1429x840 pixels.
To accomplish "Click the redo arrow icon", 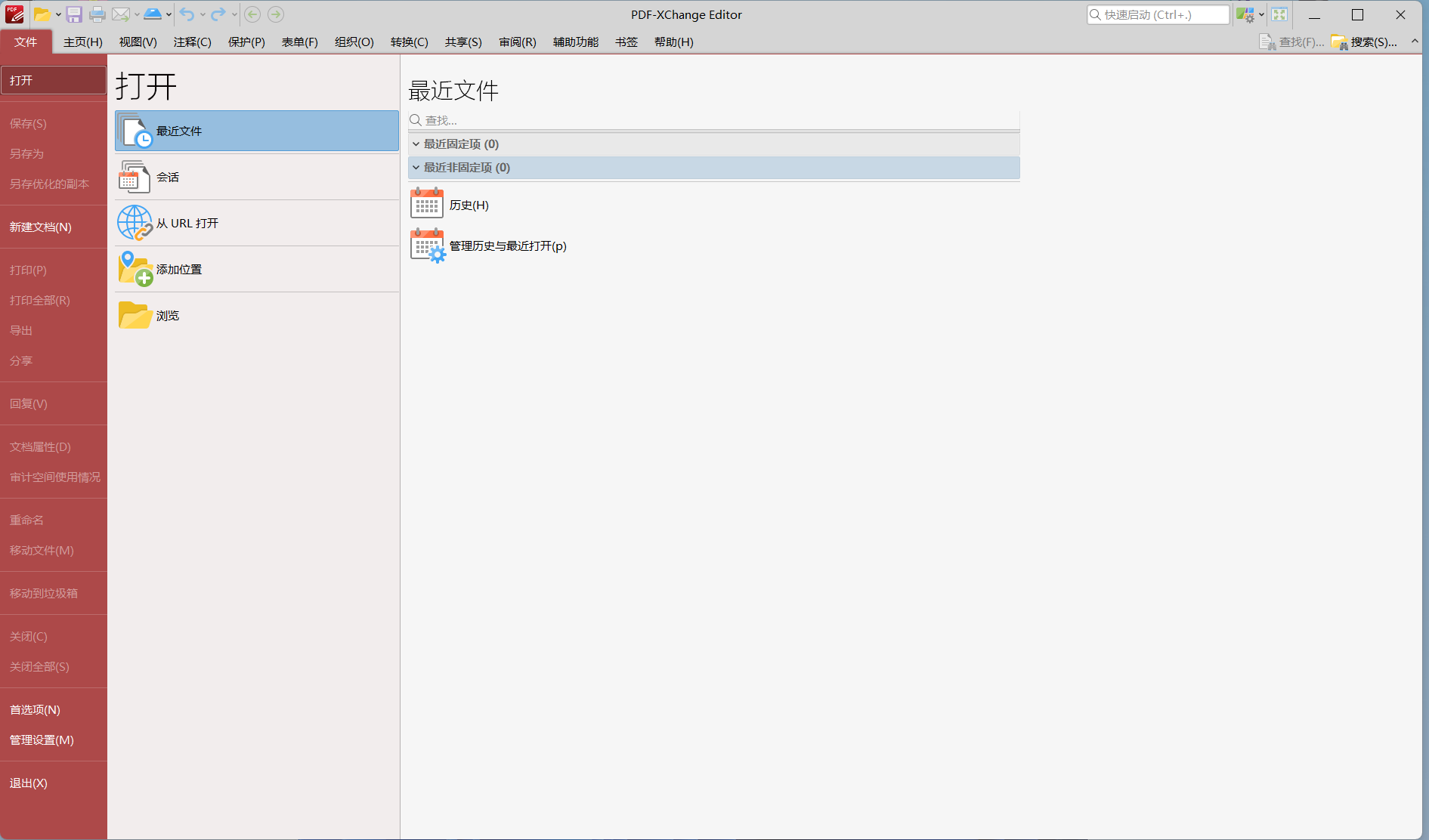I will click(218, 14).
